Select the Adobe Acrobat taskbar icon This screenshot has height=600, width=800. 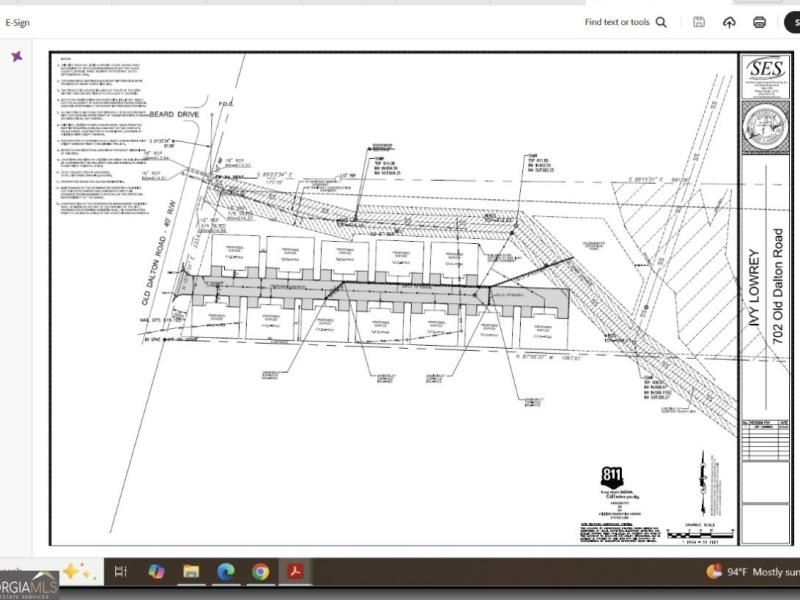(295, 571)
